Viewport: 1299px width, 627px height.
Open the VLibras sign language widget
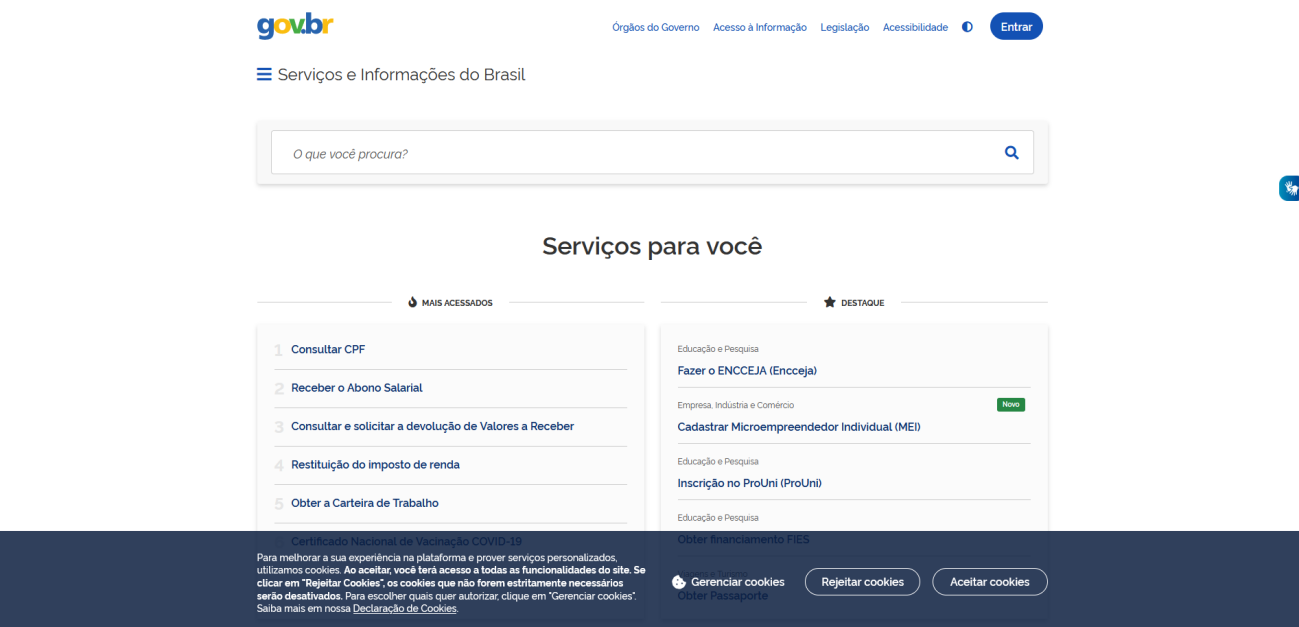(x=1289, y=188)
